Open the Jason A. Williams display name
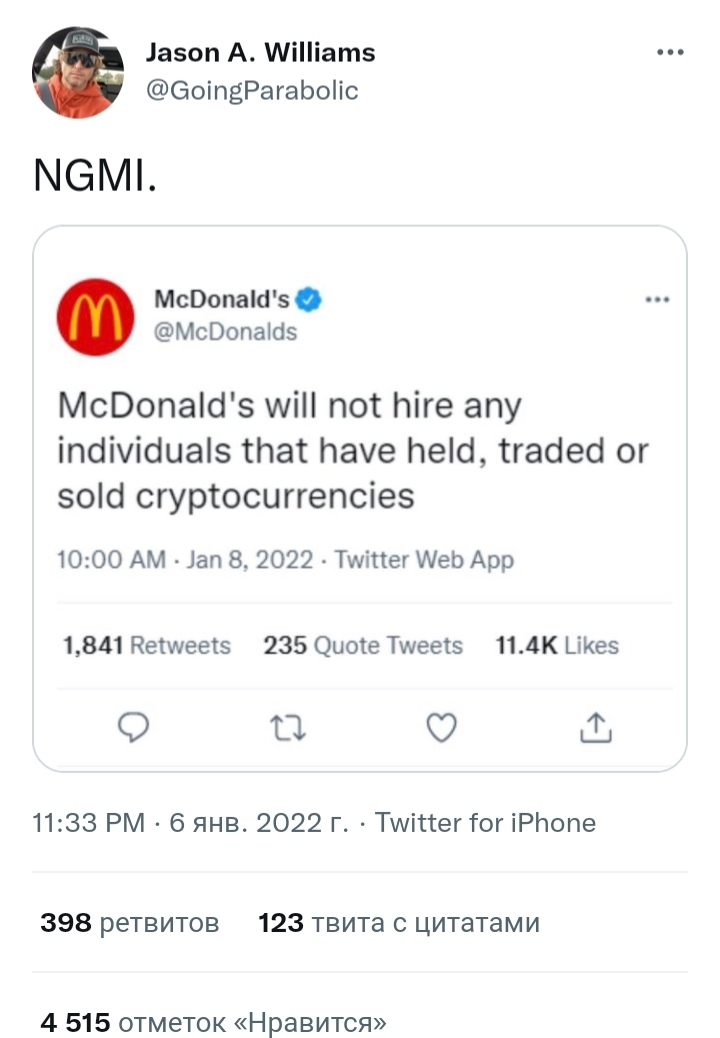 (260, 53)
